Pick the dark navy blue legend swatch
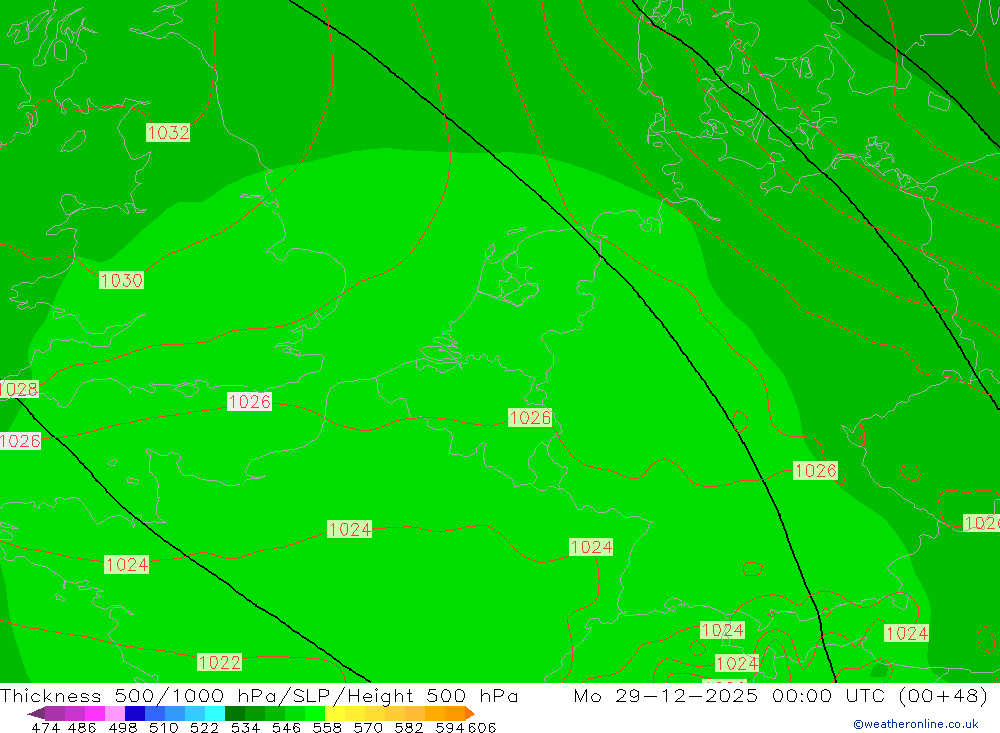The width and height of the screenshot is (1000, 733). click(135, 713)
